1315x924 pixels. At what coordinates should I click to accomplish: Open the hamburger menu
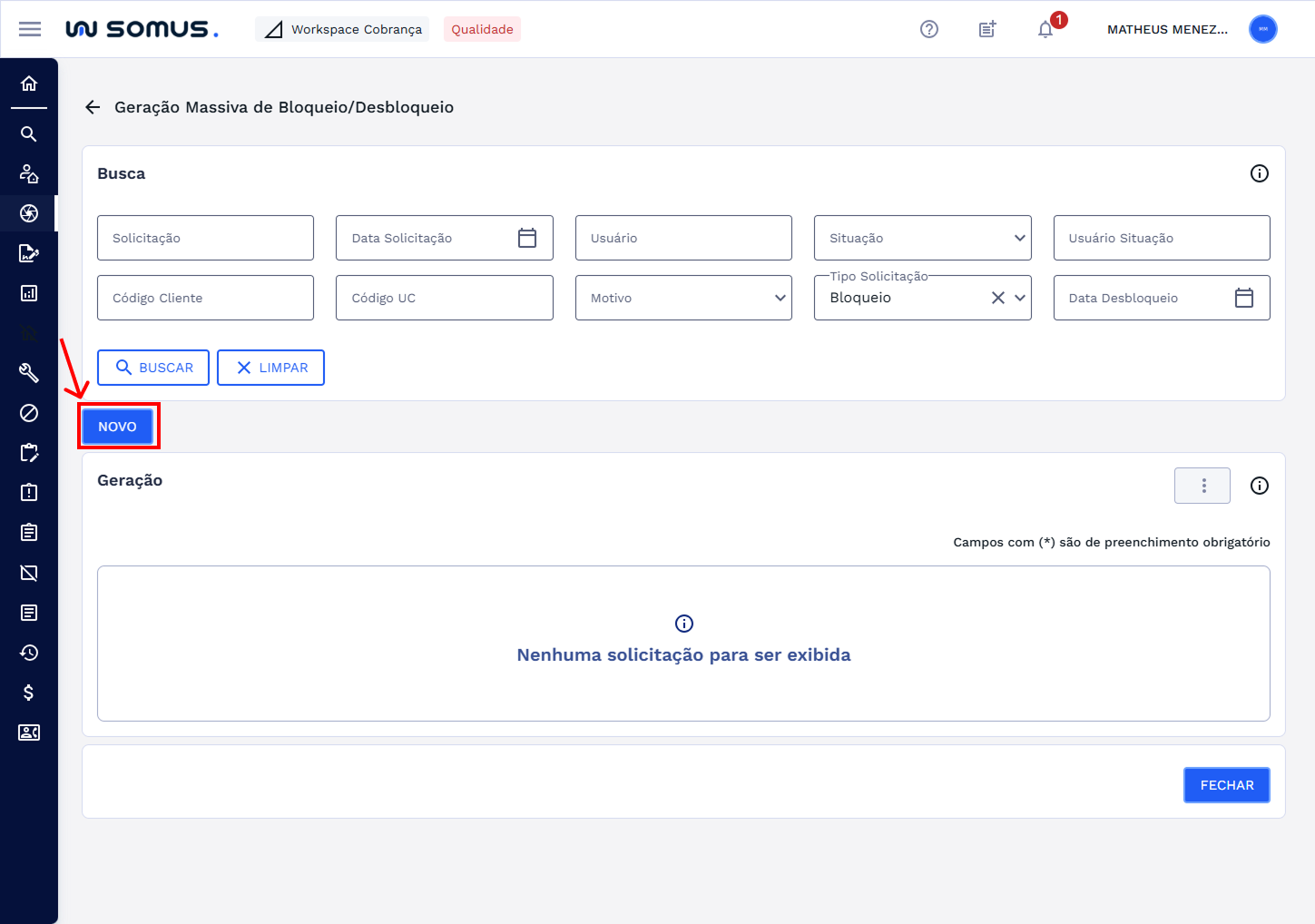(x=30, y=29)
